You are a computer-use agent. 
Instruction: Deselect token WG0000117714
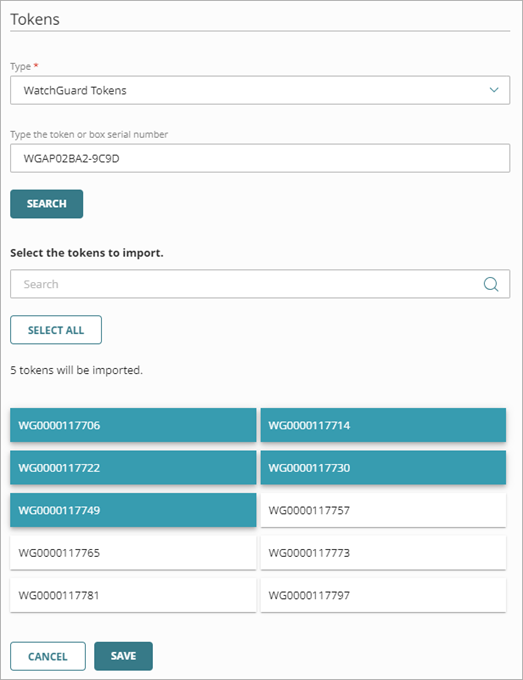383,425
